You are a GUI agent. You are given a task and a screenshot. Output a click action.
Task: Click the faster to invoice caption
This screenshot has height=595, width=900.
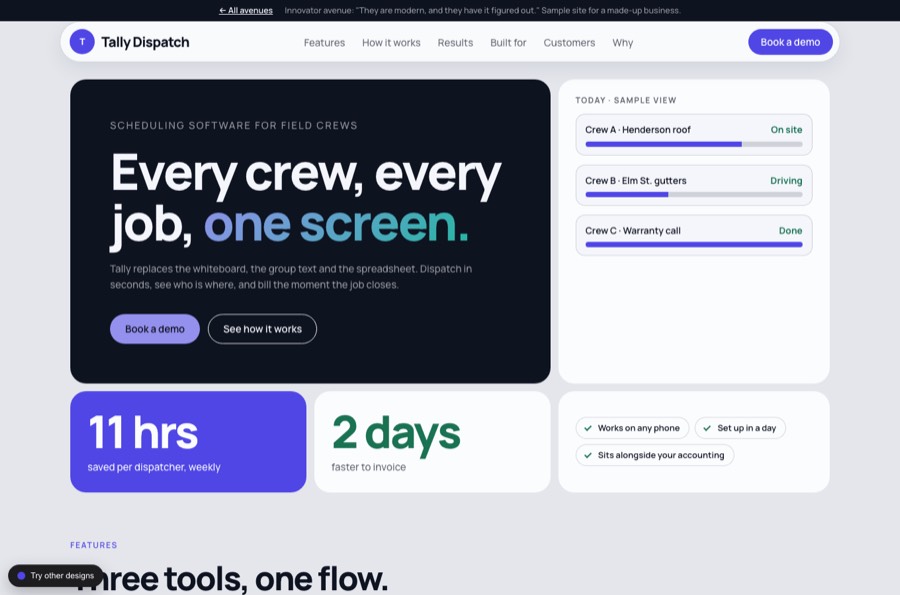point(368,467)
